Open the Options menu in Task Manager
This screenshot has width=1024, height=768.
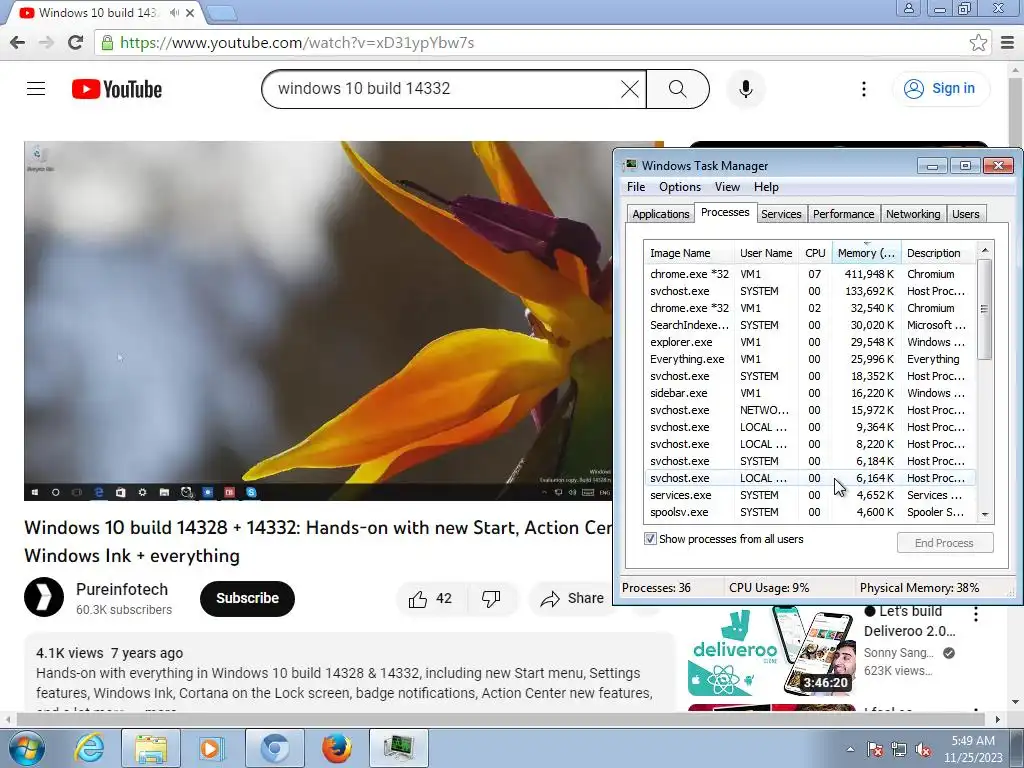point(680,187)
